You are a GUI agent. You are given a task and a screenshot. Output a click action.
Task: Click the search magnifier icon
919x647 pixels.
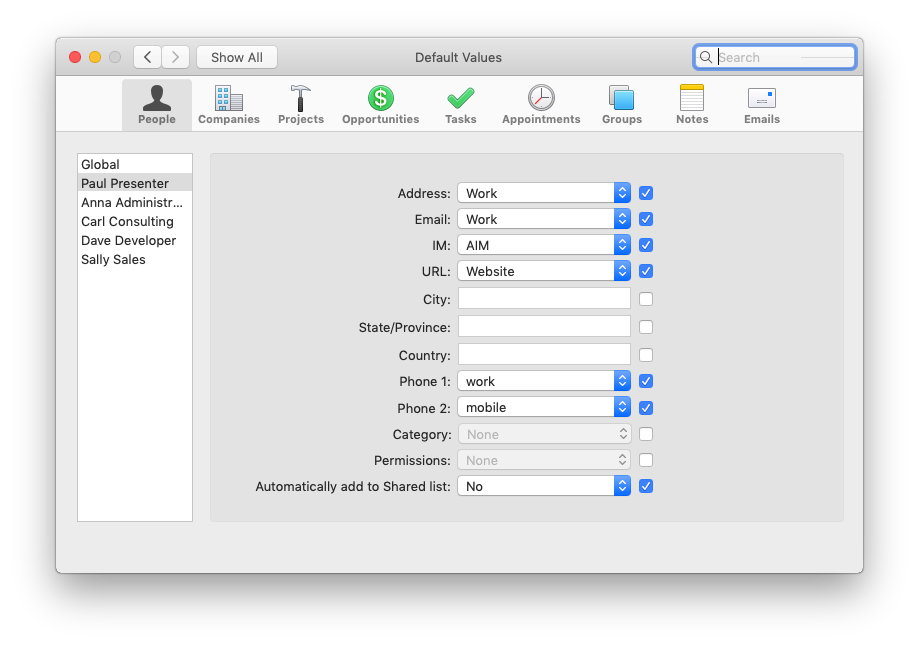tap(706, 57)
